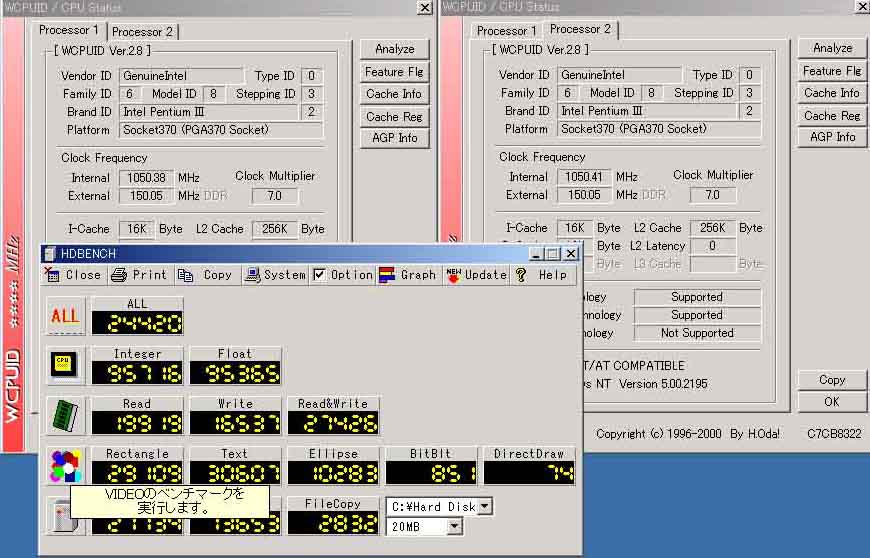Viewport: 870px width, 558px height.
Task: Click the Integer score value
Action: [x=138, y=373]
